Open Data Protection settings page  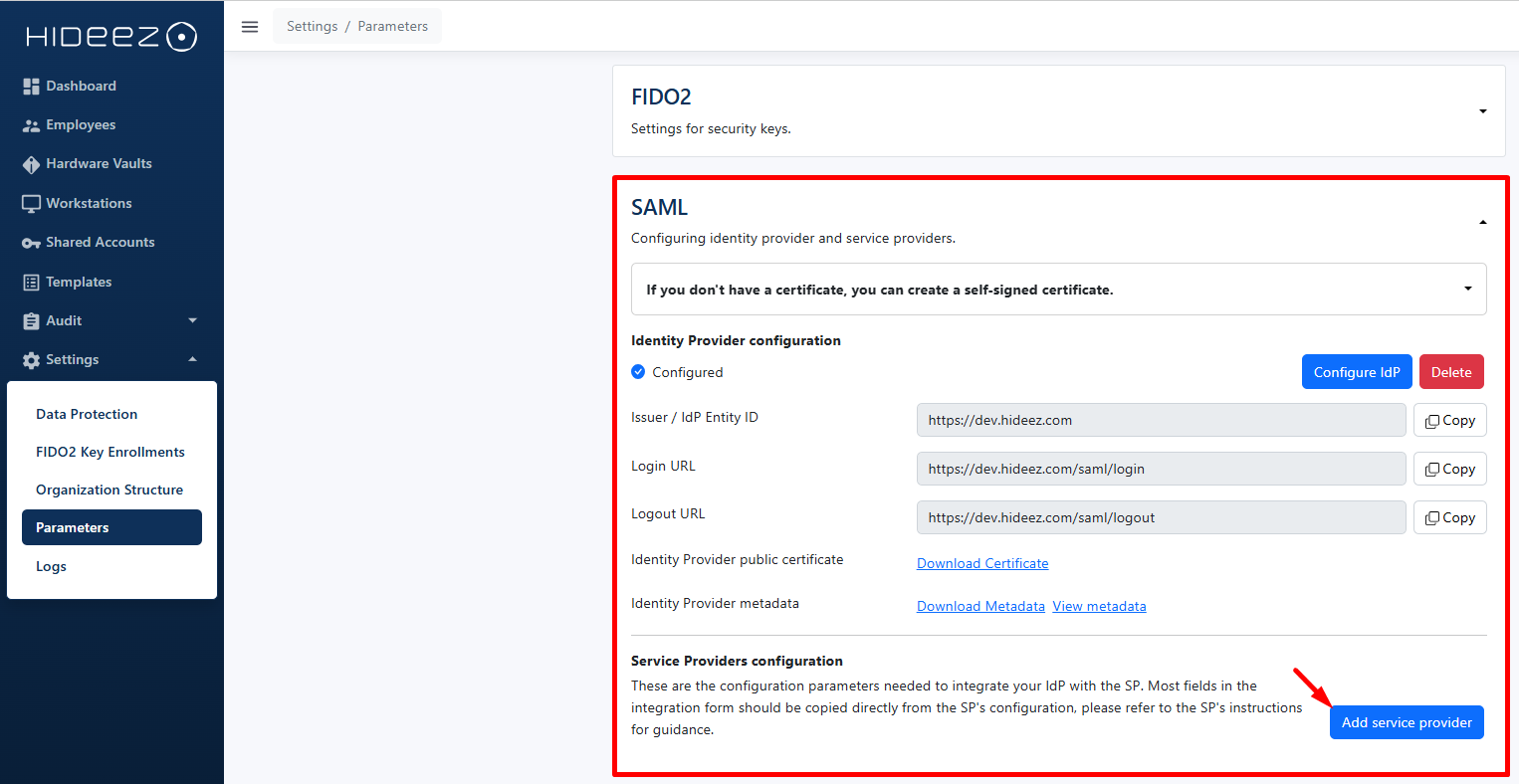pos(87,414)
